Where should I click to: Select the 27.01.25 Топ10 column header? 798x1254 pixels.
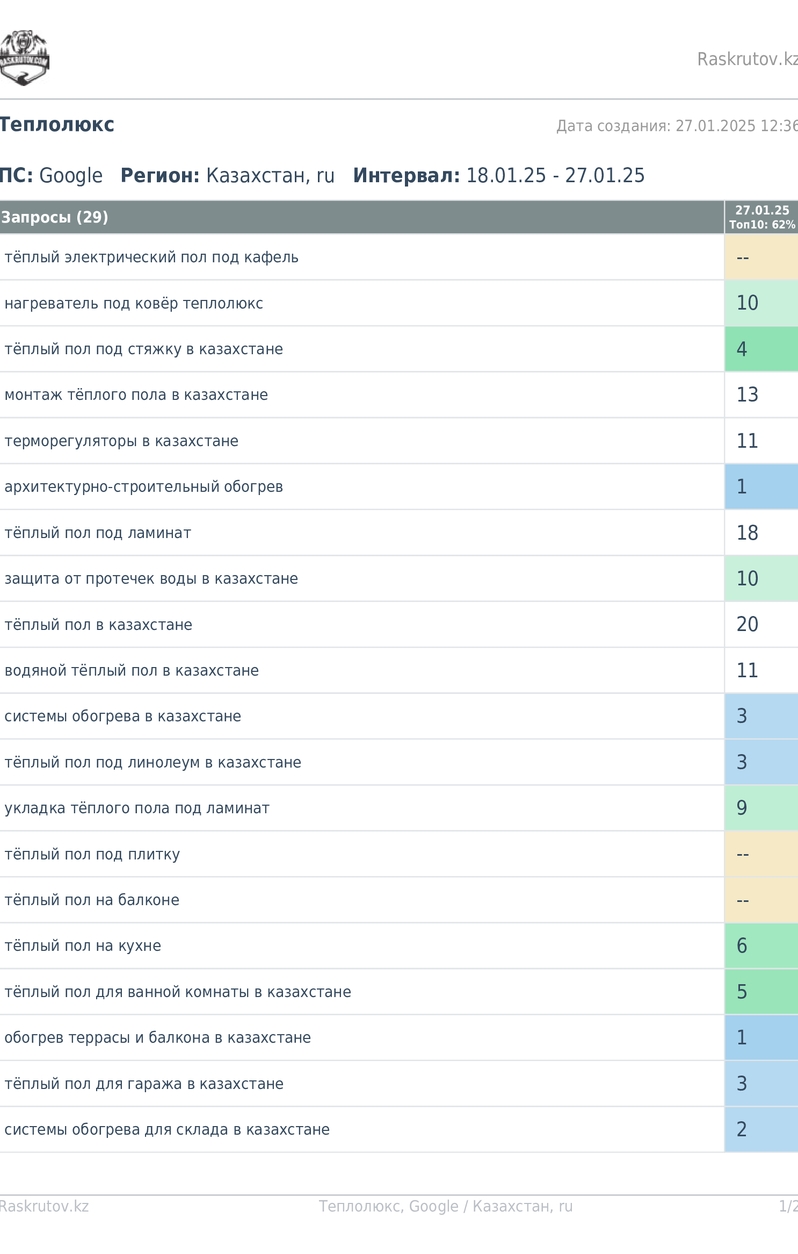(x=761, y=217)
